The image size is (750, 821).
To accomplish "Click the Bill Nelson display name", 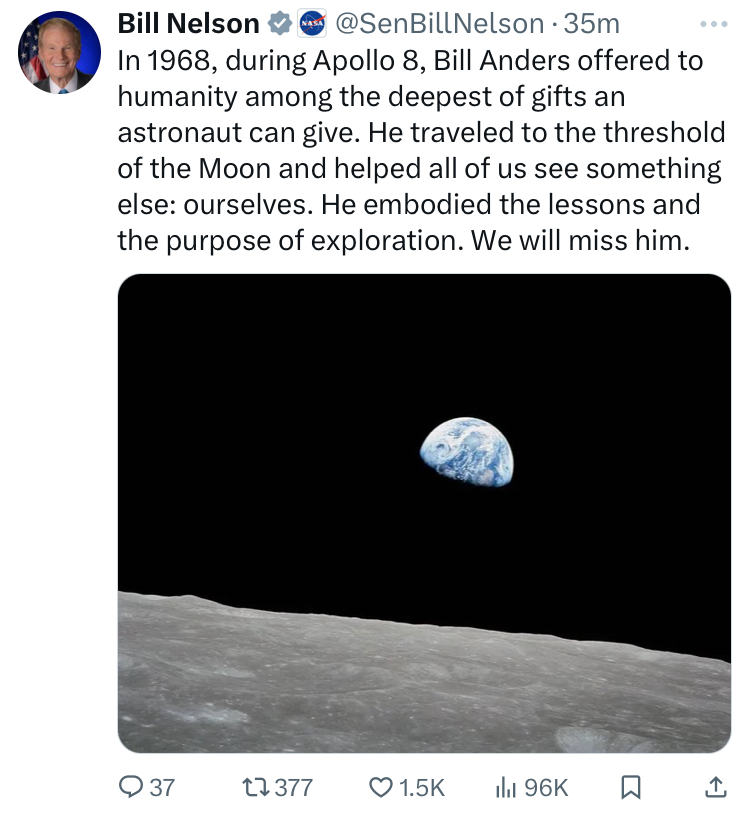I will (188, 24).
